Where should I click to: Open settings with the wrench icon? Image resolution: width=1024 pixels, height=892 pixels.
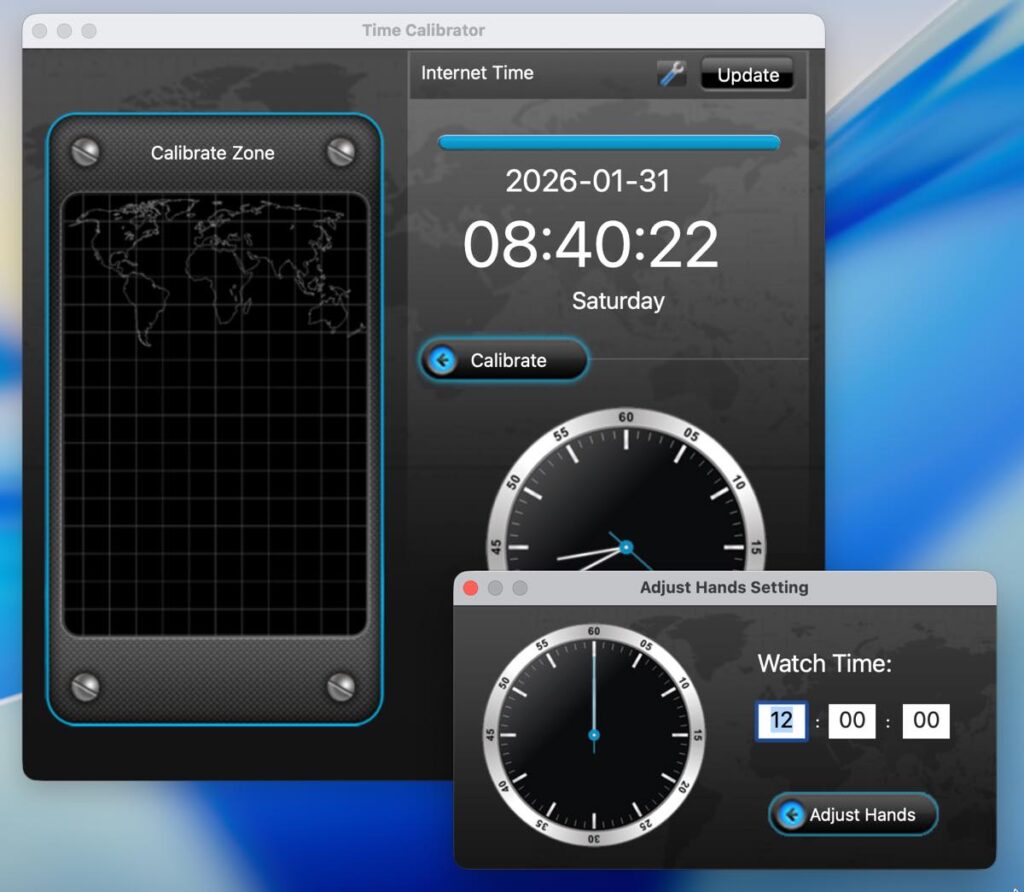pos(671,73)
